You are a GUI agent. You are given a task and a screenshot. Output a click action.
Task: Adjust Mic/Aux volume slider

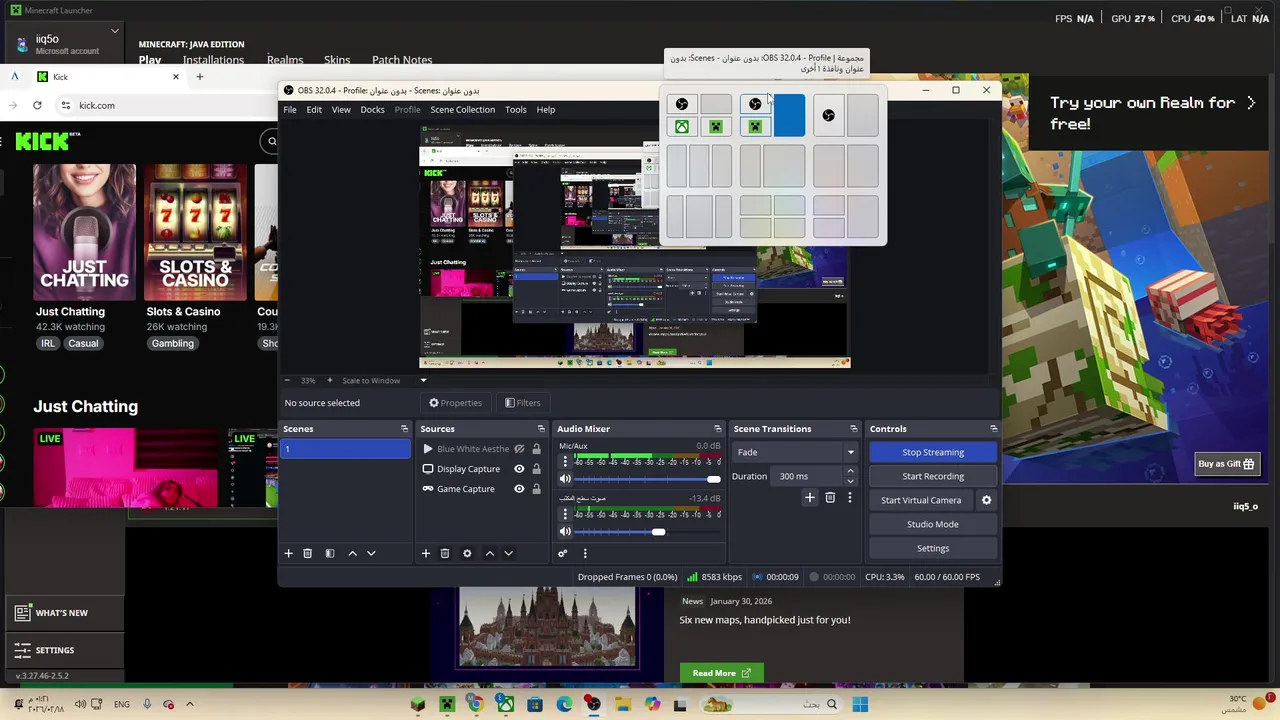(713, 479)
